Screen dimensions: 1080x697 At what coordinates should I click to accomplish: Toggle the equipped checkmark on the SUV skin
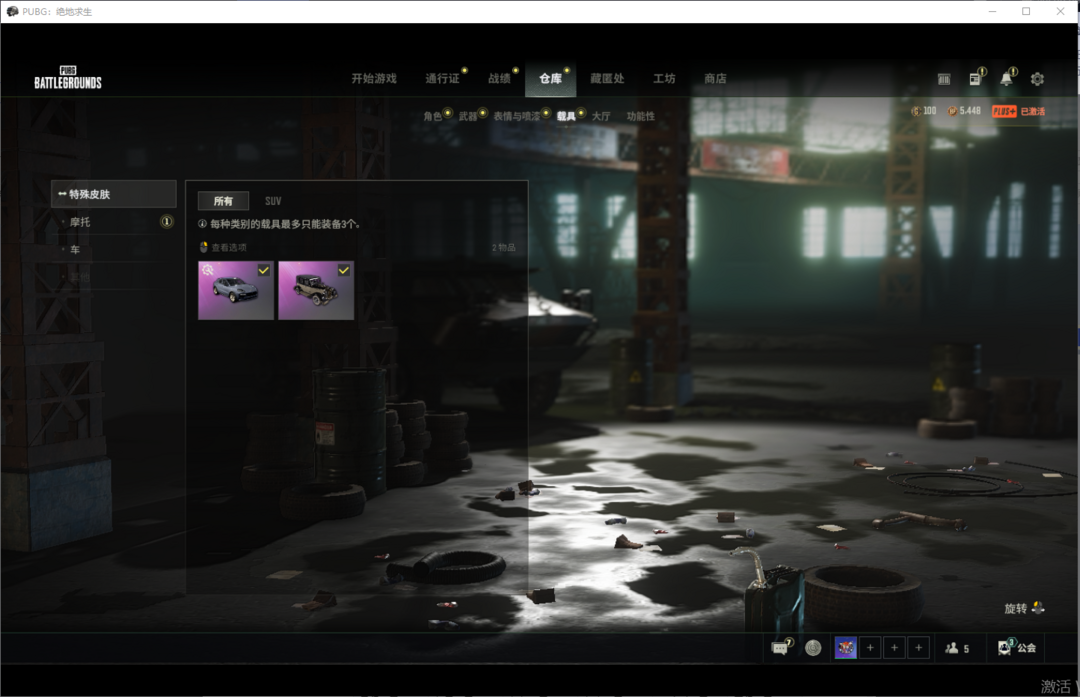coord(263,270)
